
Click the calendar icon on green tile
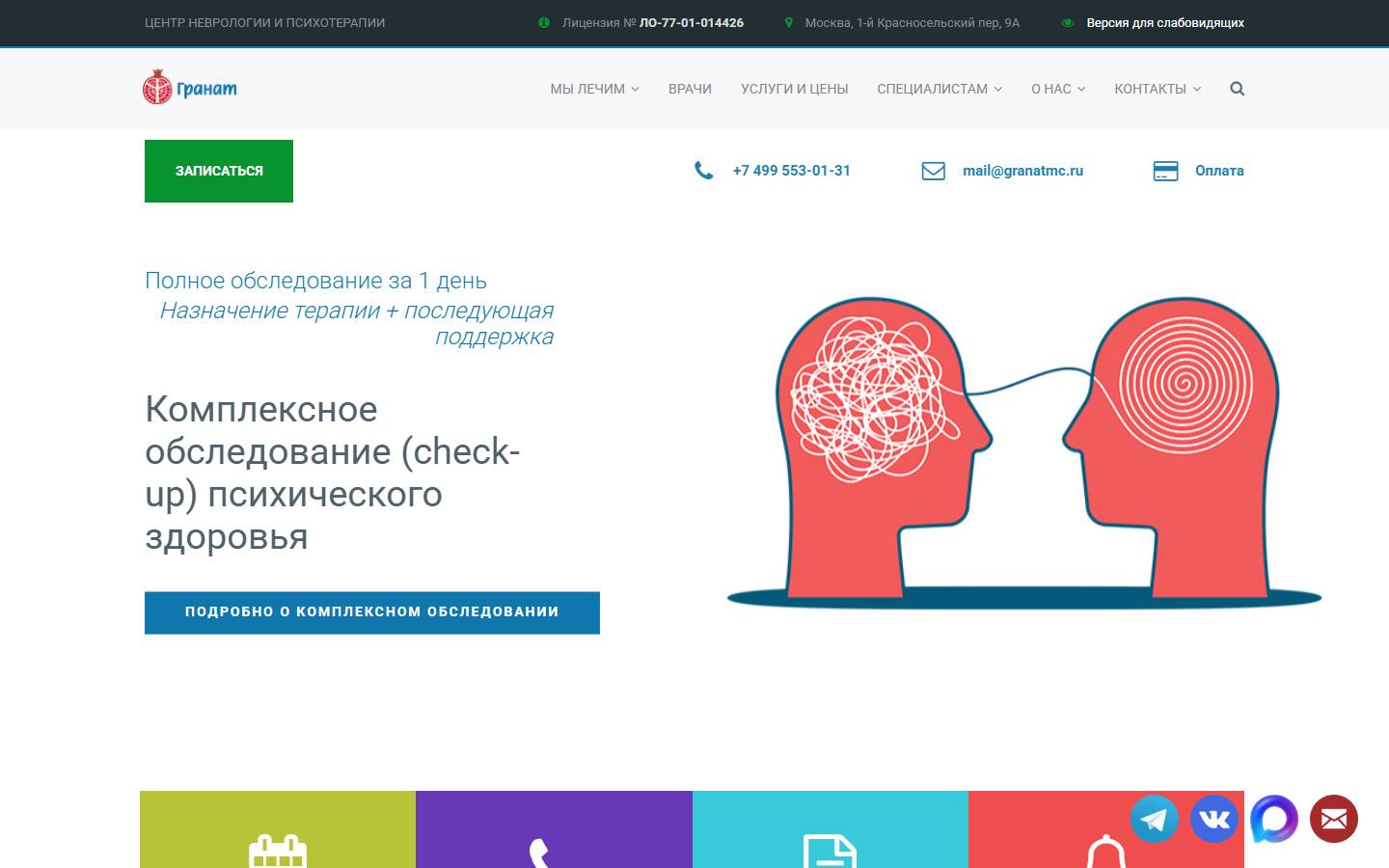pos(278,851)
